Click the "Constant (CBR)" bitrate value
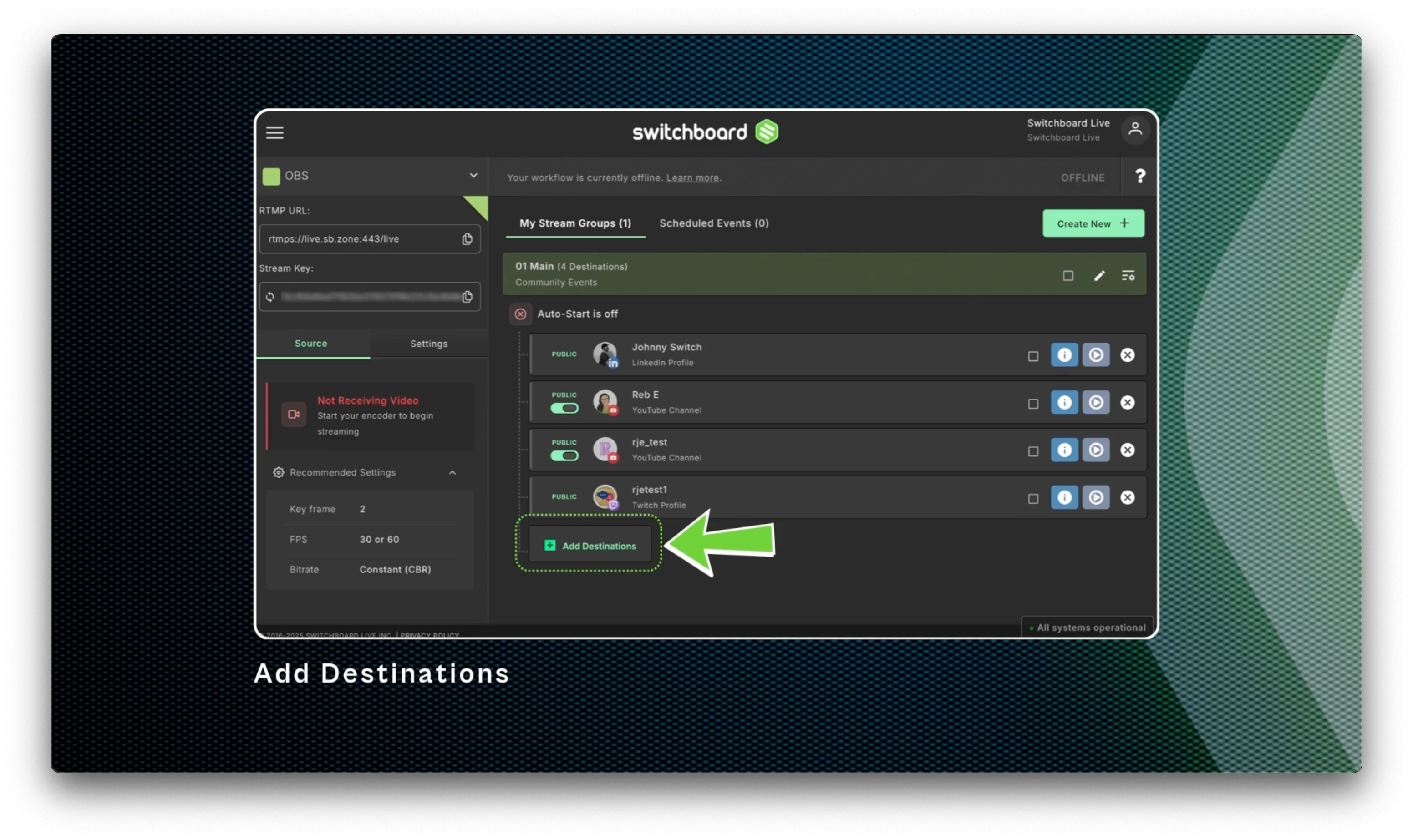 [x=395, y=569]
